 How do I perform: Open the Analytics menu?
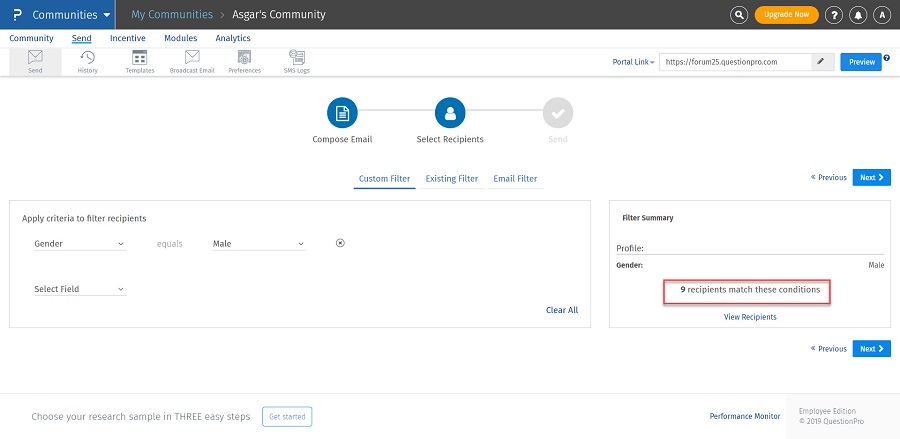[x=233, y=38]
